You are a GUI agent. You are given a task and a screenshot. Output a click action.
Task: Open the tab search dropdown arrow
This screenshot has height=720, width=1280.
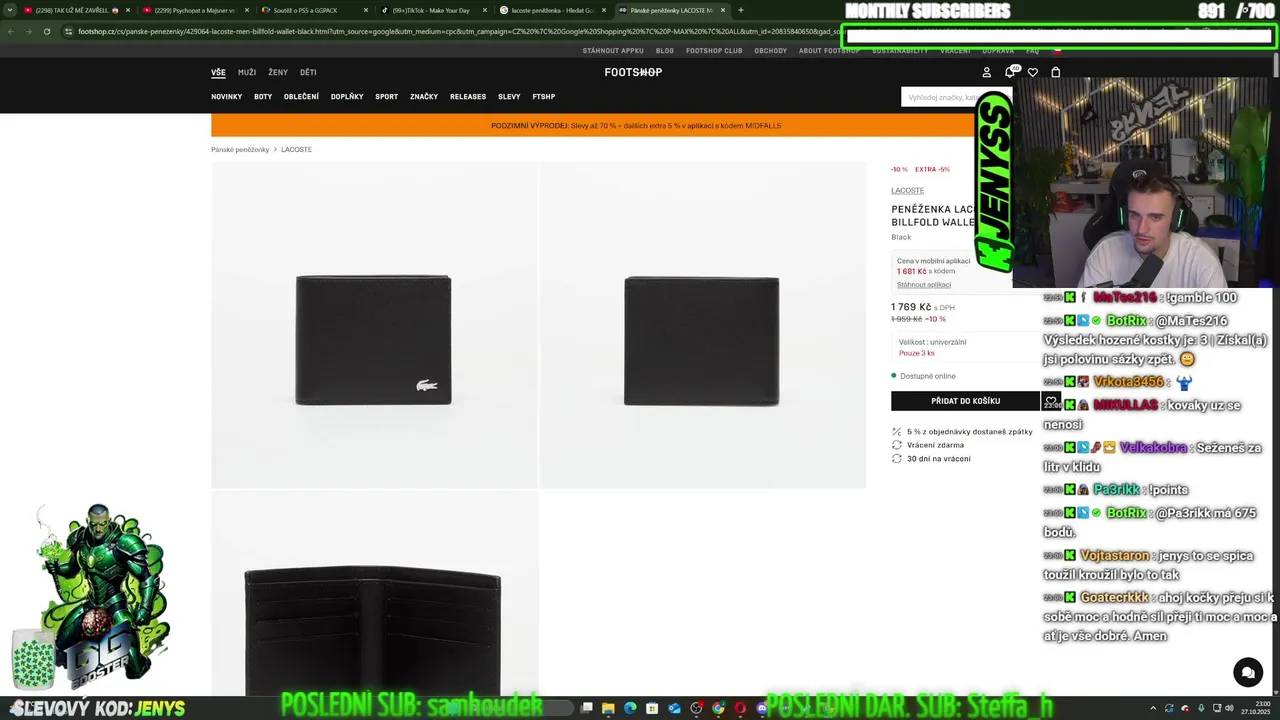click(9, 10)
